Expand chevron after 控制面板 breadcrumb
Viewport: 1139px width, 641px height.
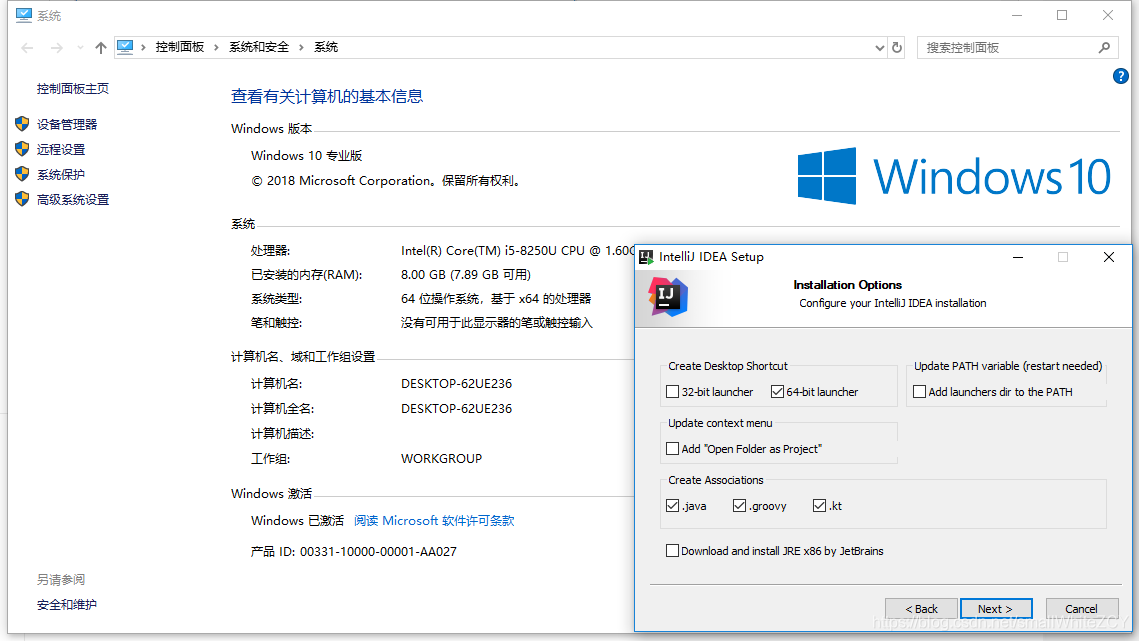pos(216,48)
